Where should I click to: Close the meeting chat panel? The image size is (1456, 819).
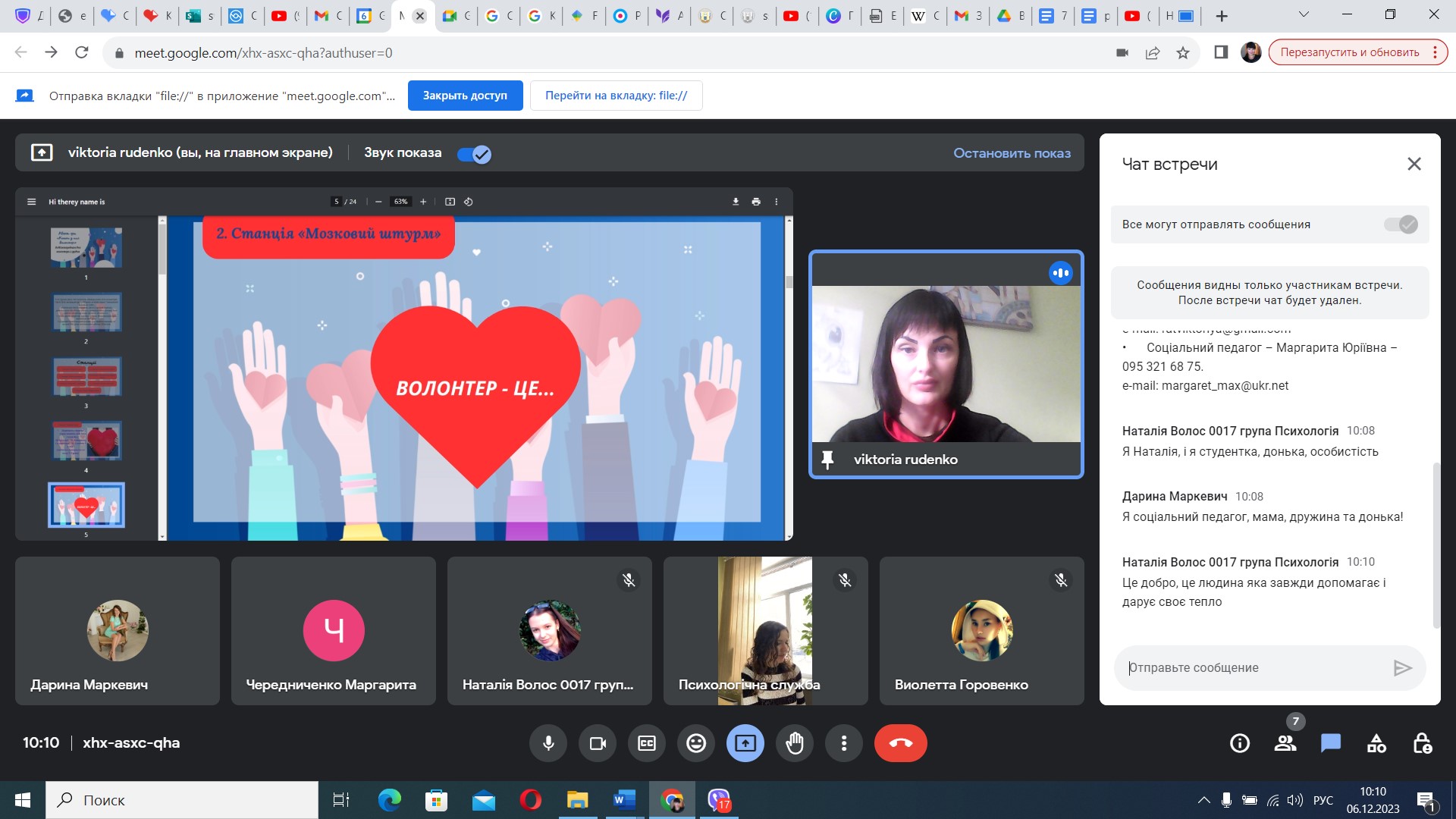coord(1414,164)
